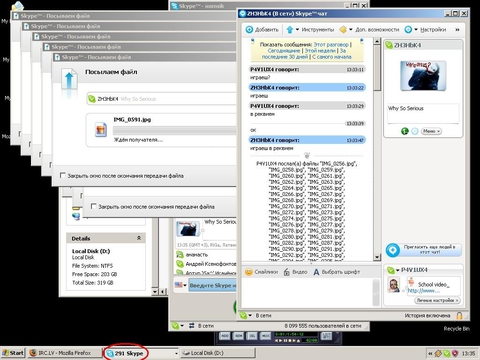Viewport: 480px width, 360px height.
Task: Open the Настройки settings icon in chat toolbar
Action: point(408,30)
